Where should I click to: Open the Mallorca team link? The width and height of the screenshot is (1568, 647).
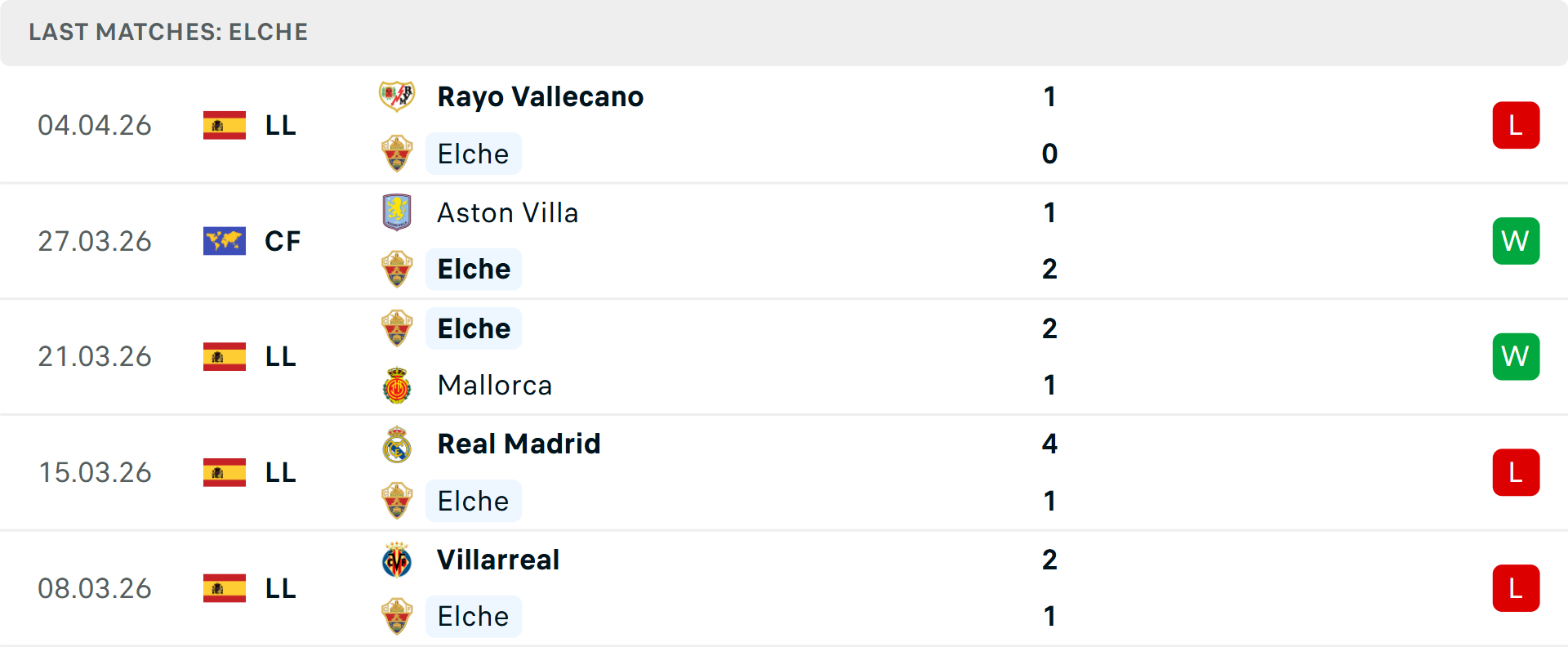tap(494, 385)
